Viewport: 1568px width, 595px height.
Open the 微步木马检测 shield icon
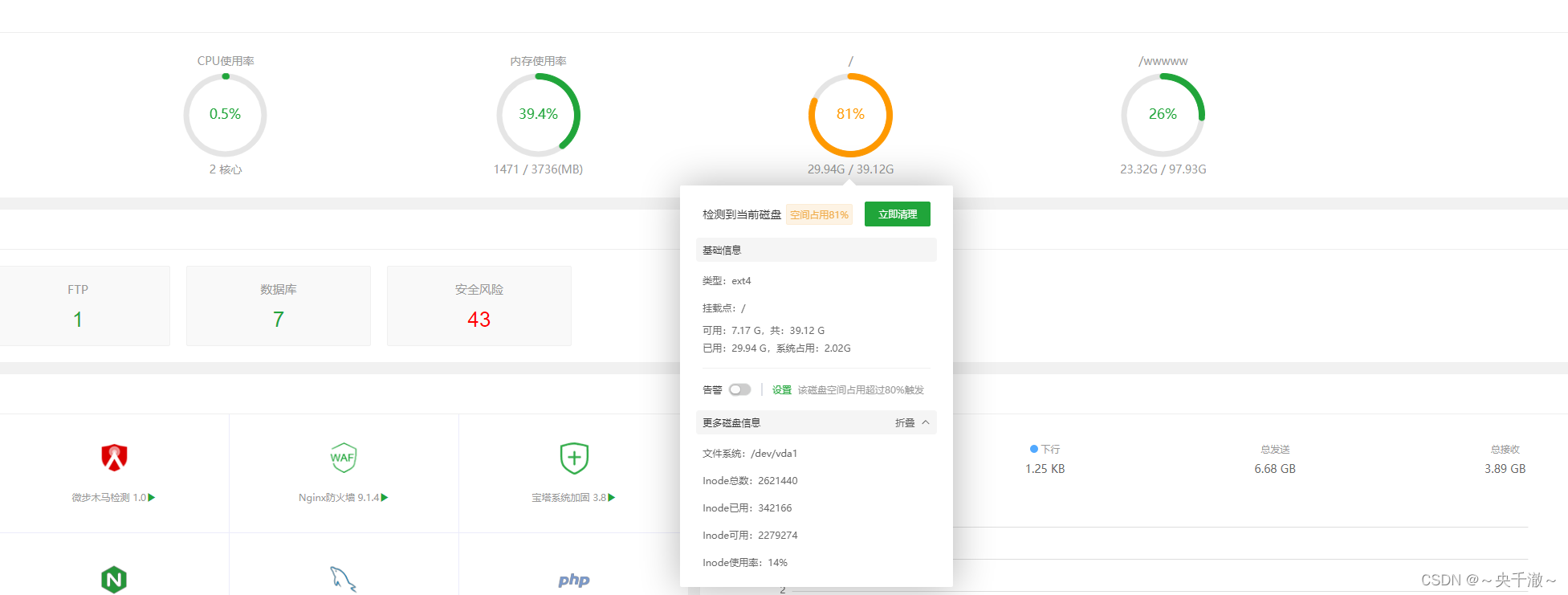(x=114, y=458)
